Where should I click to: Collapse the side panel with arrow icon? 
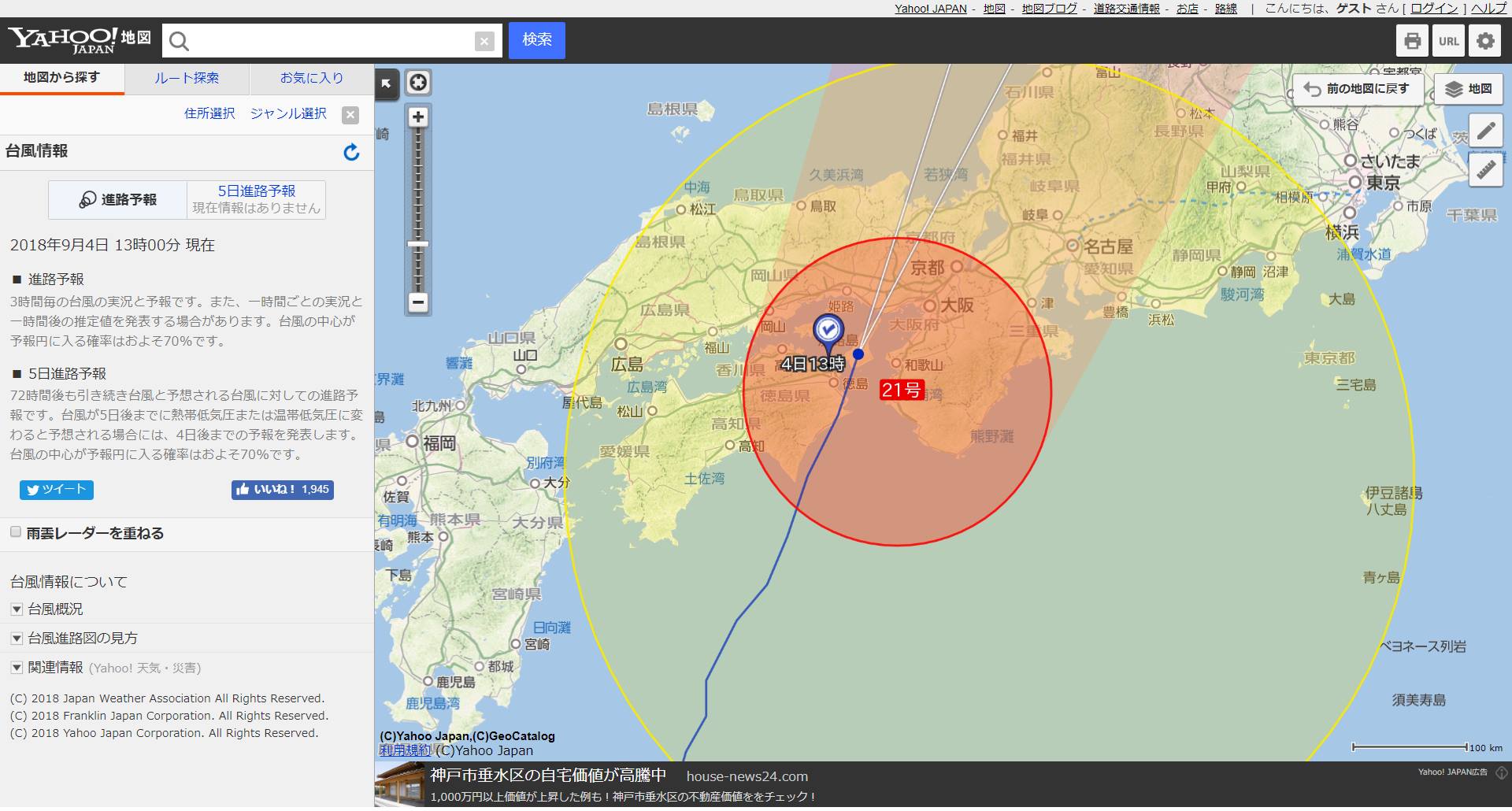pos(387,83)
